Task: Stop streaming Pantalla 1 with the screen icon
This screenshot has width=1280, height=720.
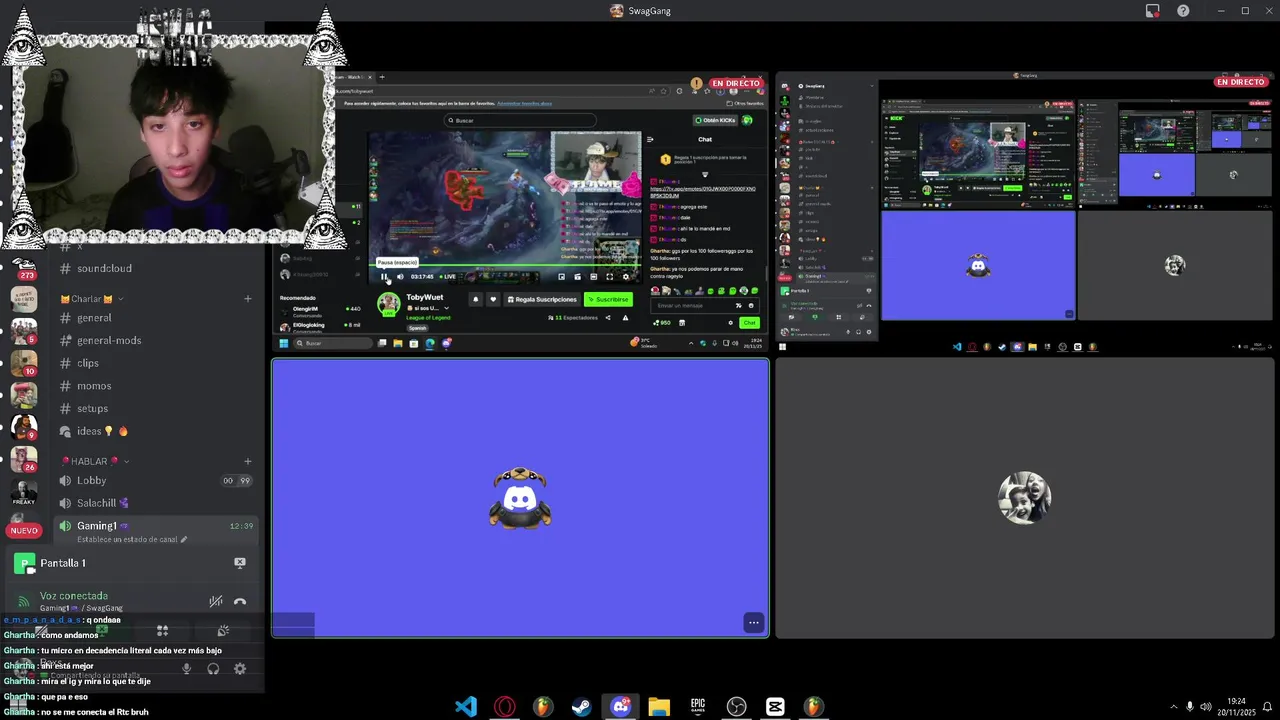Action: (240, 563)
